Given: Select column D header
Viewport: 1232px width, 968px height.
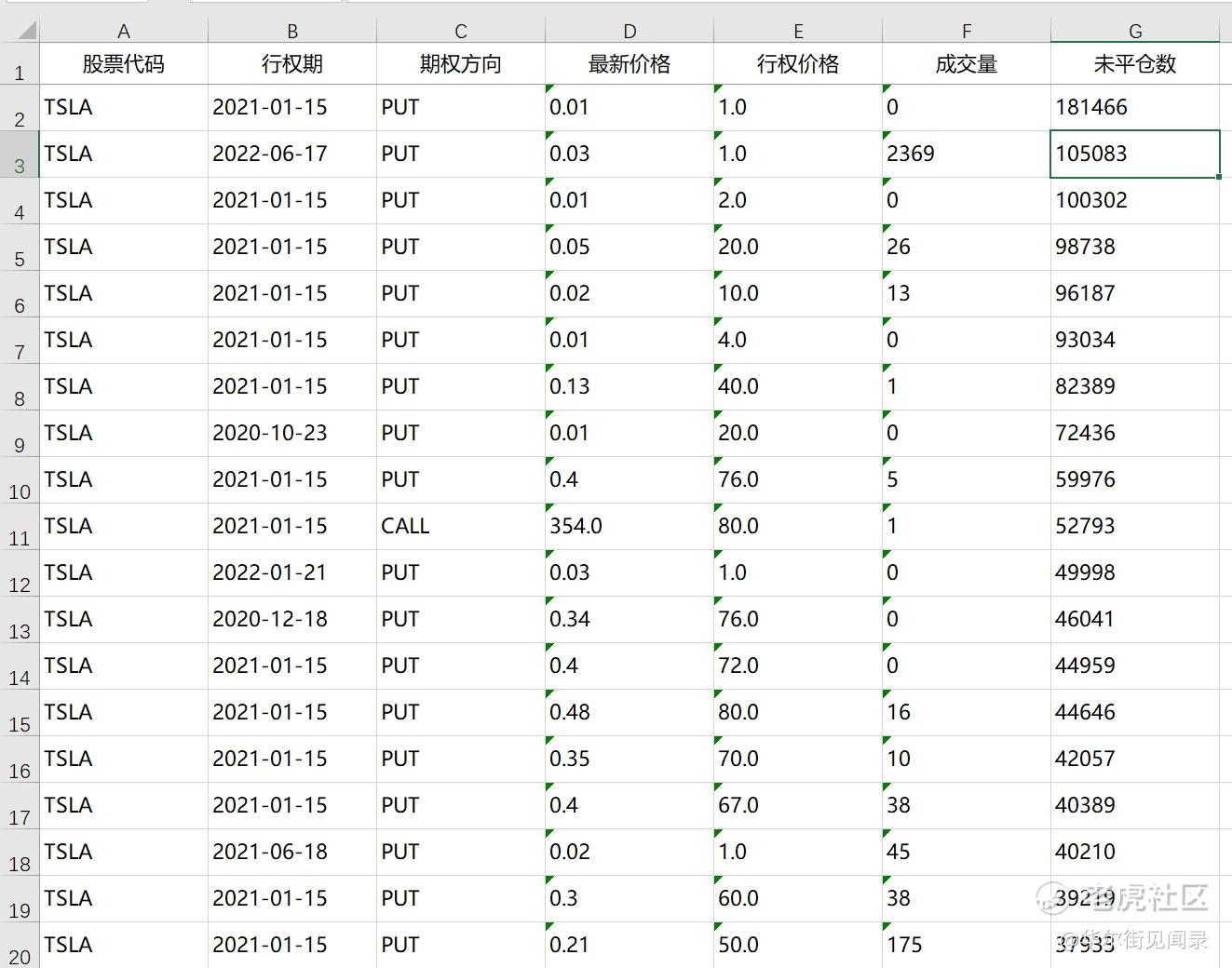Looking at the screenshot, I should 629,31.
